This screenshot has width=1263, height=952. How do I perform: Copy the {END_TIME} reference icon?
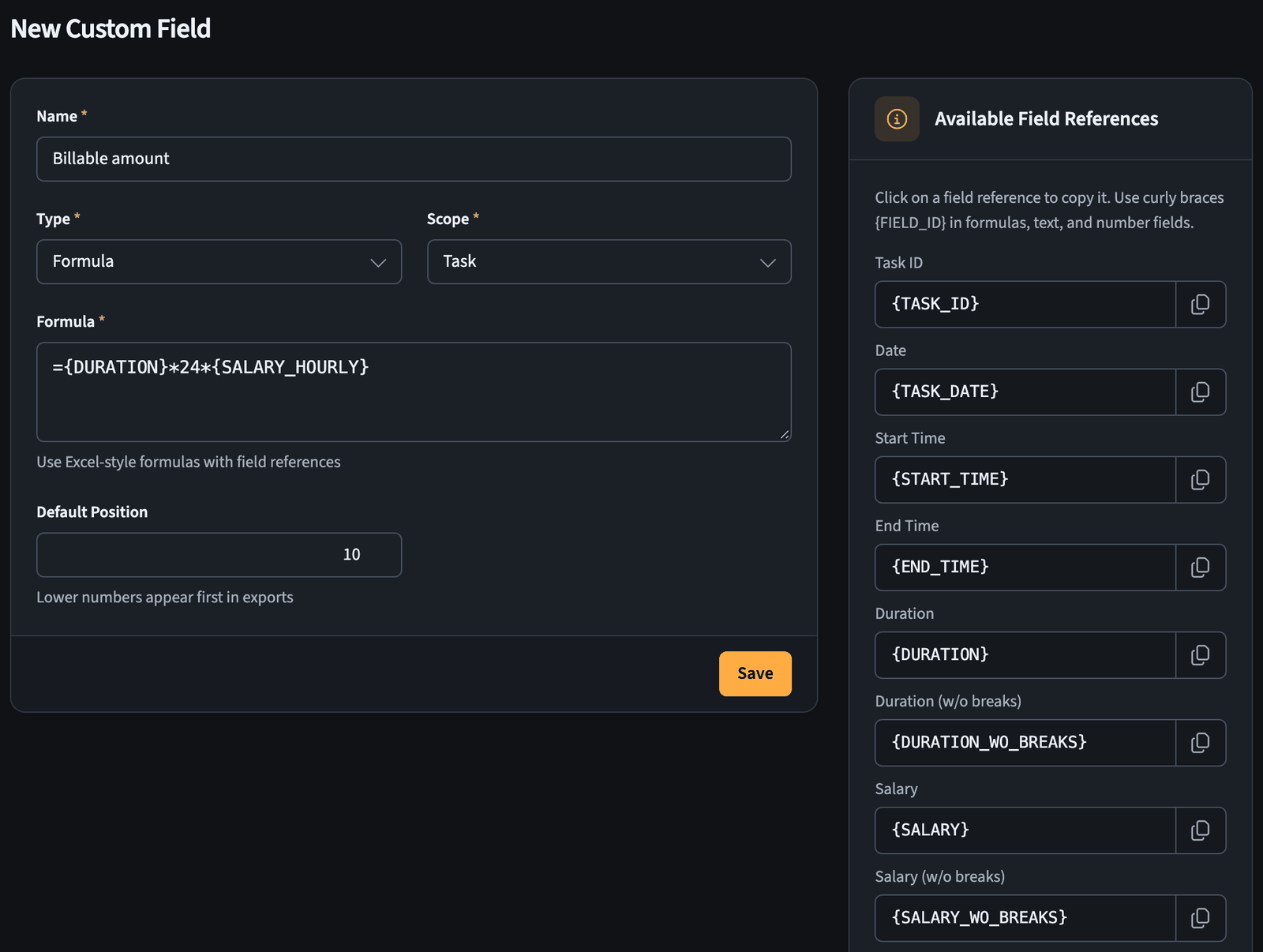1201,568
